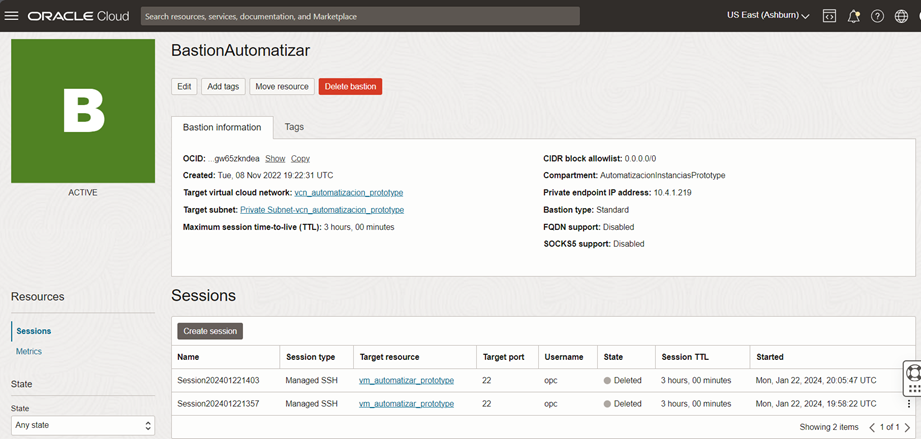
Task: Click Deleted state of Session202401221357
Action: click(623, 404)
